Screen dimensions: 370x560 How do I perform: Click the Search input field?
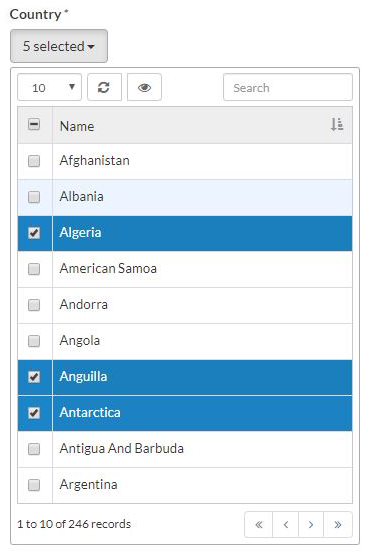(288, 87)
